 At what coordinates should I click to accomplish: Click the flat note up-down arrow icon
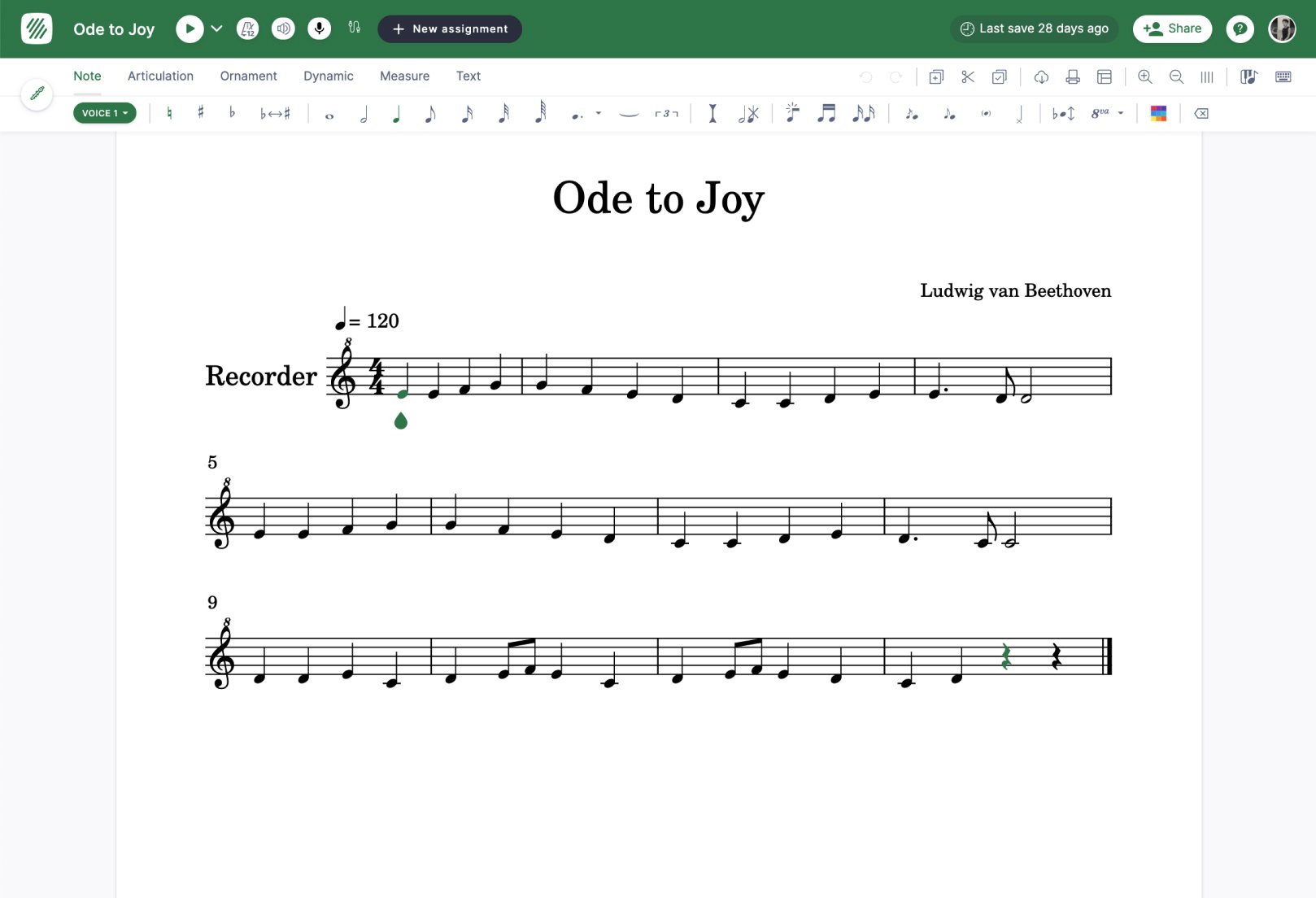click(x=1063, y=114)
